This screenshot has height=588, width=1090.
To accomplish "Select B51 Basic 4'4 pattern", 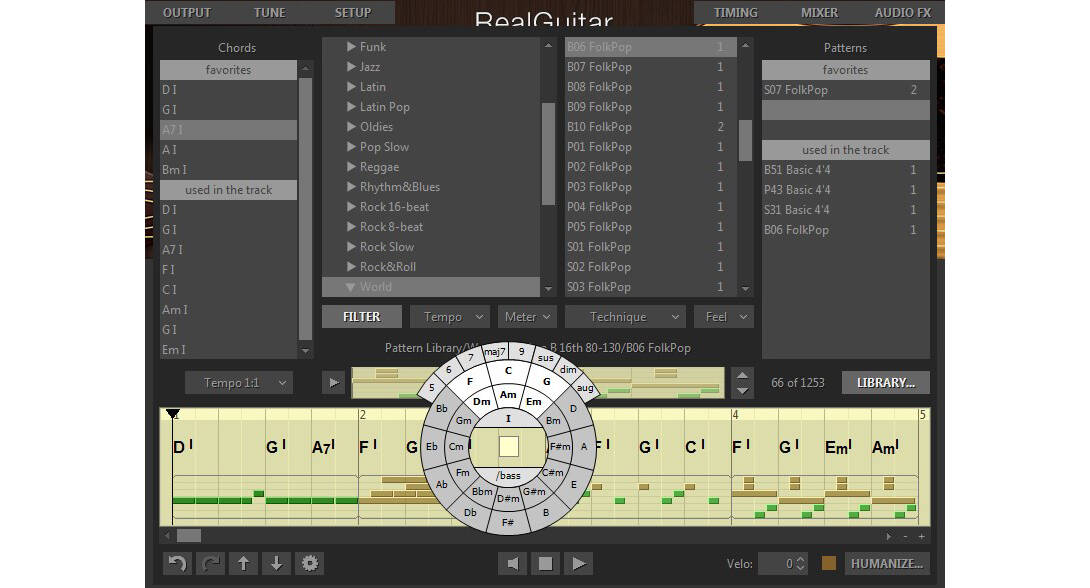I will (x=845, y=170).
